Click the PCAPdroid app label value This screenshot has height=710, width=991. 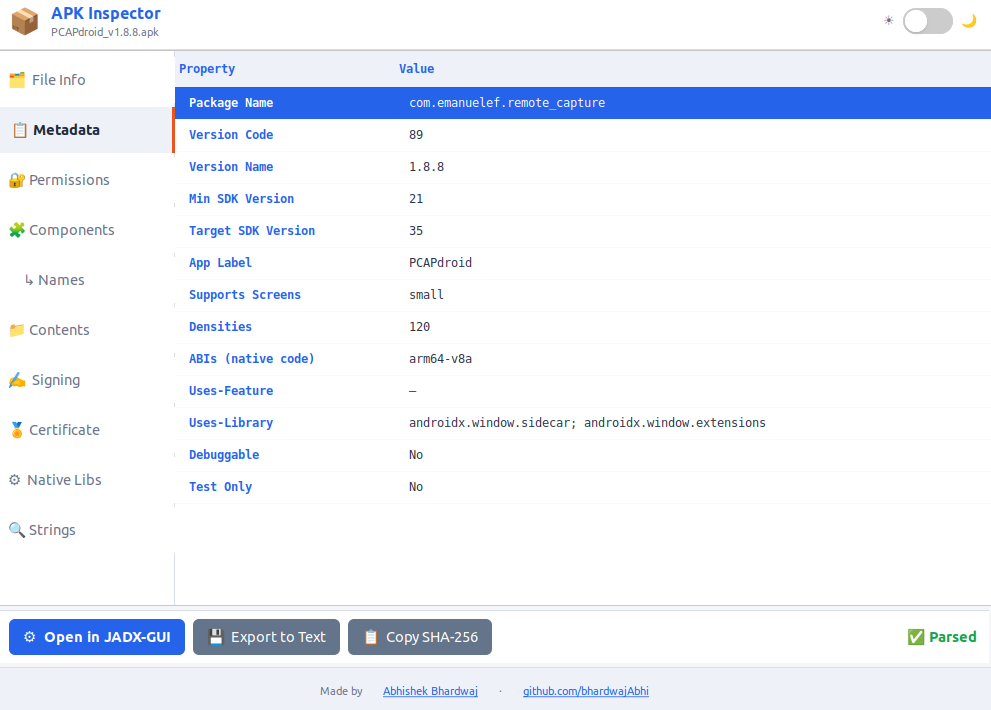441,262
